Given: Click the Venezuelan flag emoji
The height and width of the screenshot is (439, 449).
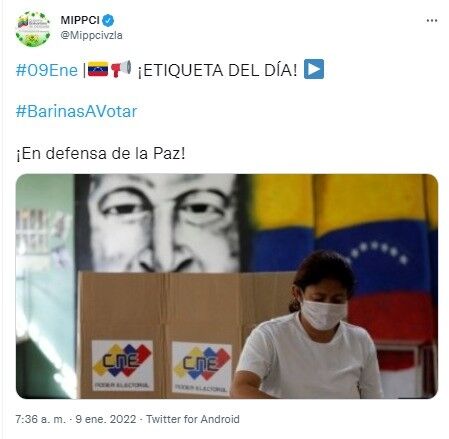Looking at the screenshot, I should pyautogui.click(x=98, y=69).
